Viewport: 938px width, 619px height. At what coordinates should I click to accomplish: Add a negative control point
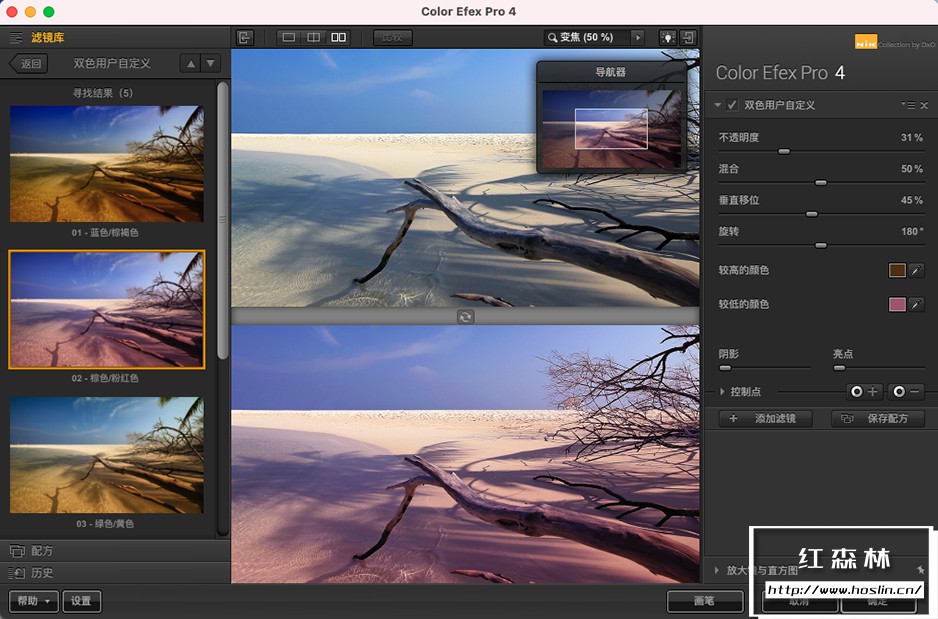(x=906, y=392)
